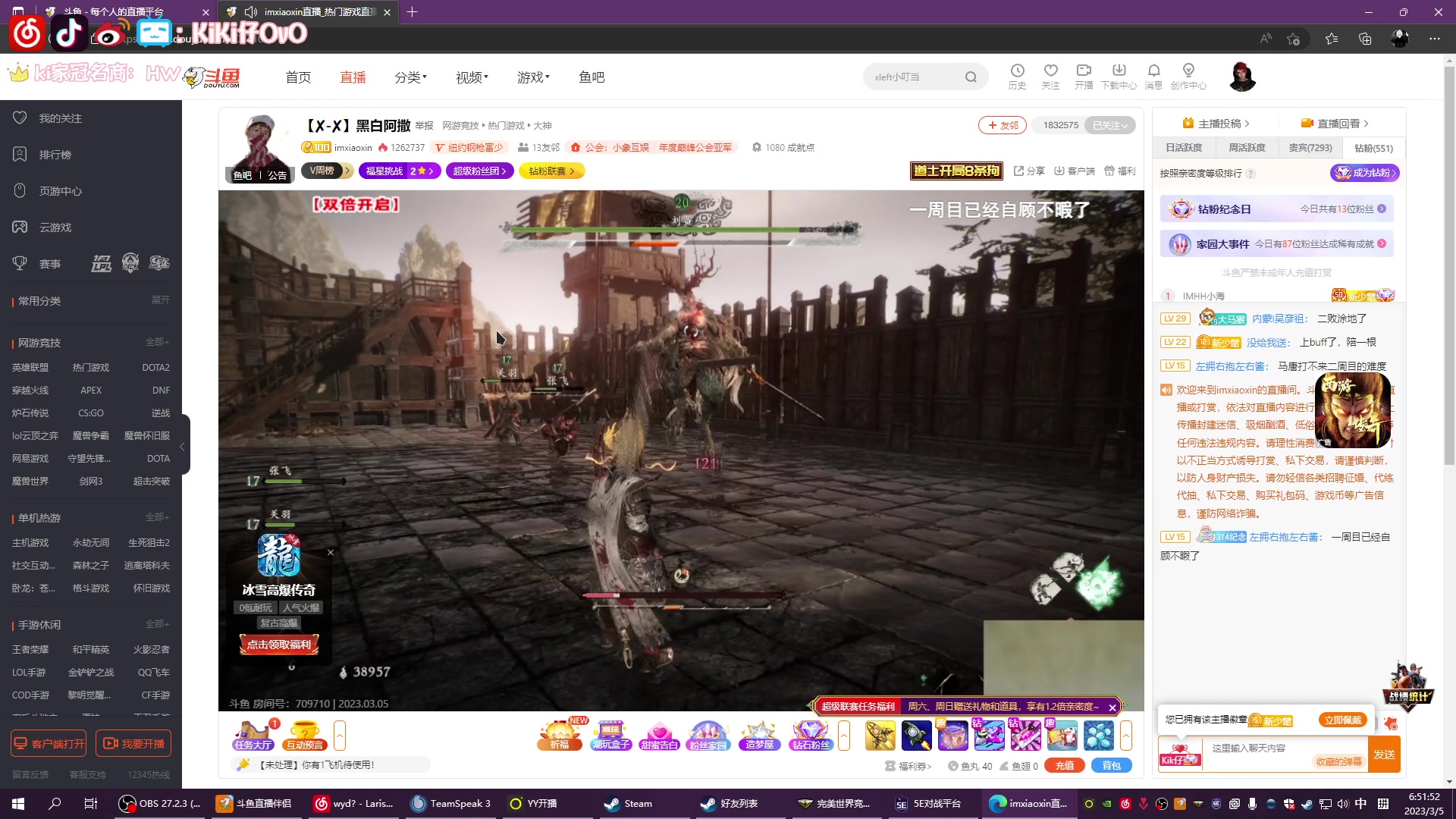Open the 关注 heart icon in header

click(x=1050, y=76)
